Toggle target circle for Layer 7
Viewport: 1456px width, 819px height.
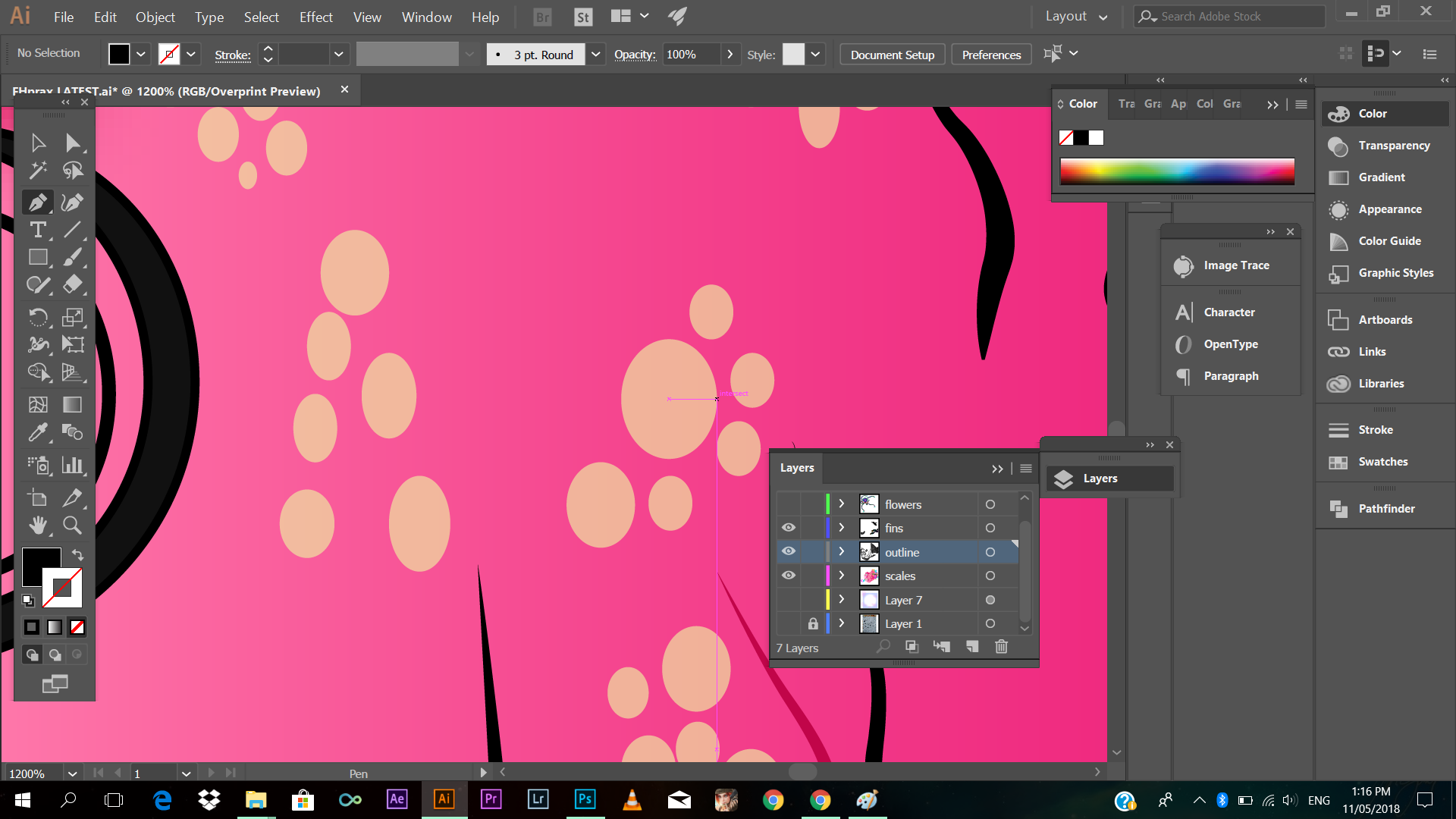point(990,600)
